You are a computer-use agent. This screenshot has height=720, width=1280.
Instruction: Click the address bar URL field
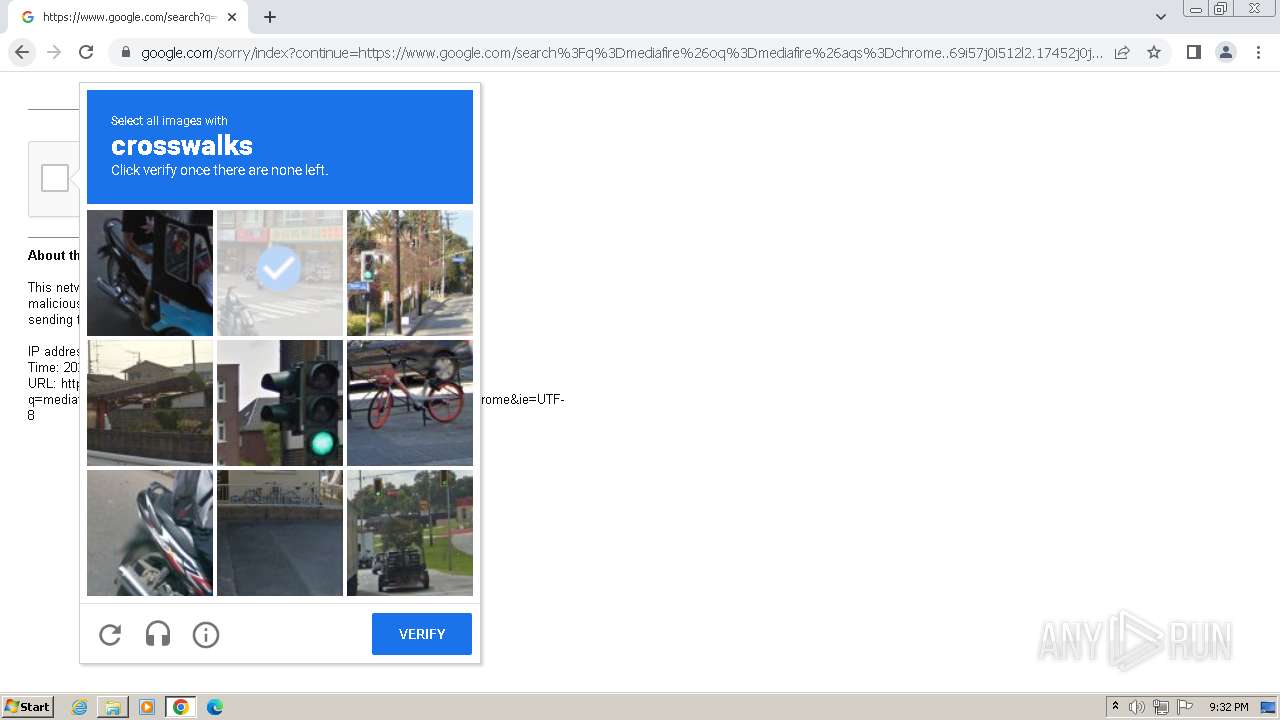tap(622, 53)
